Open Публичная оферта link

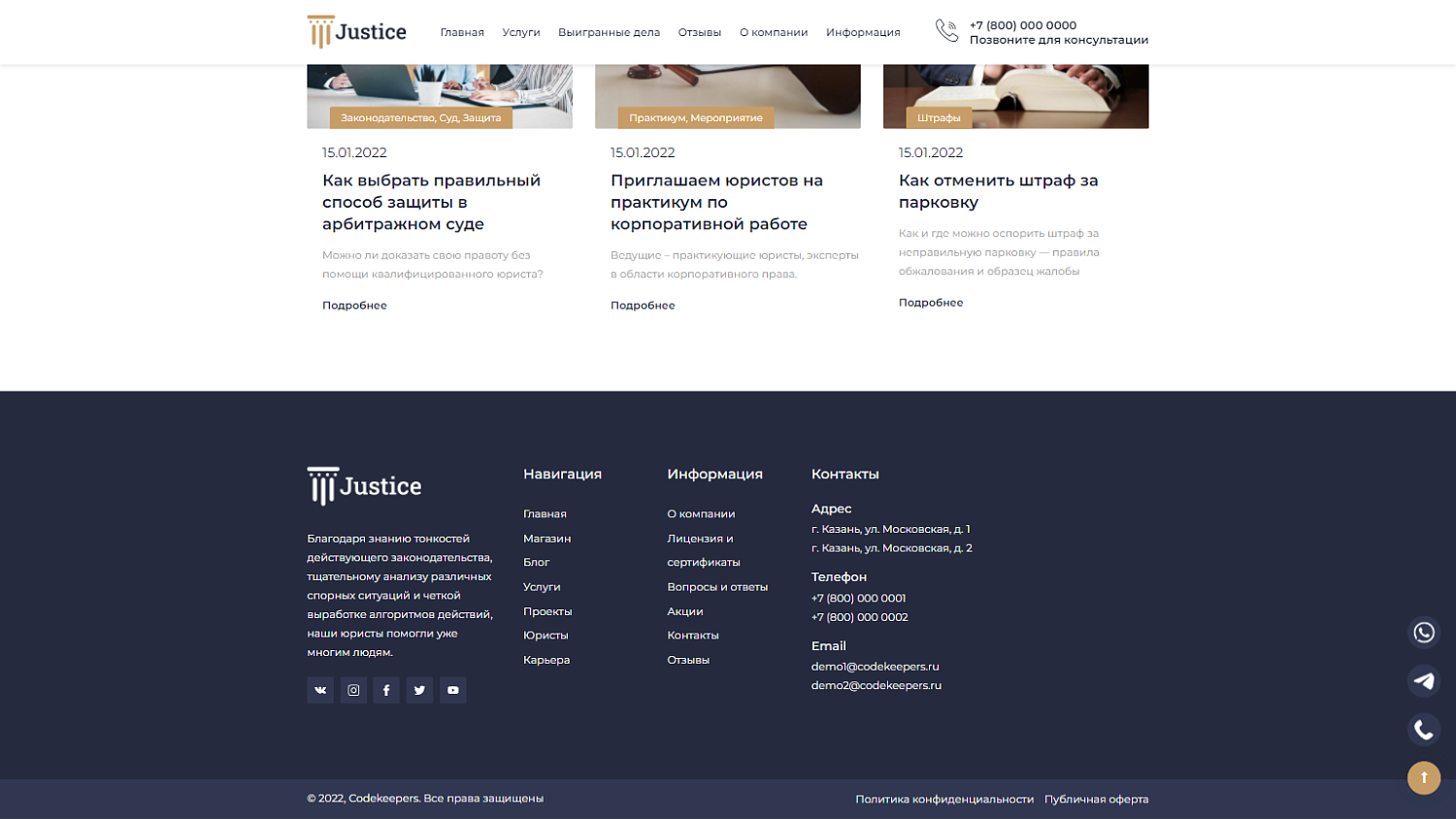[1095, 799]
